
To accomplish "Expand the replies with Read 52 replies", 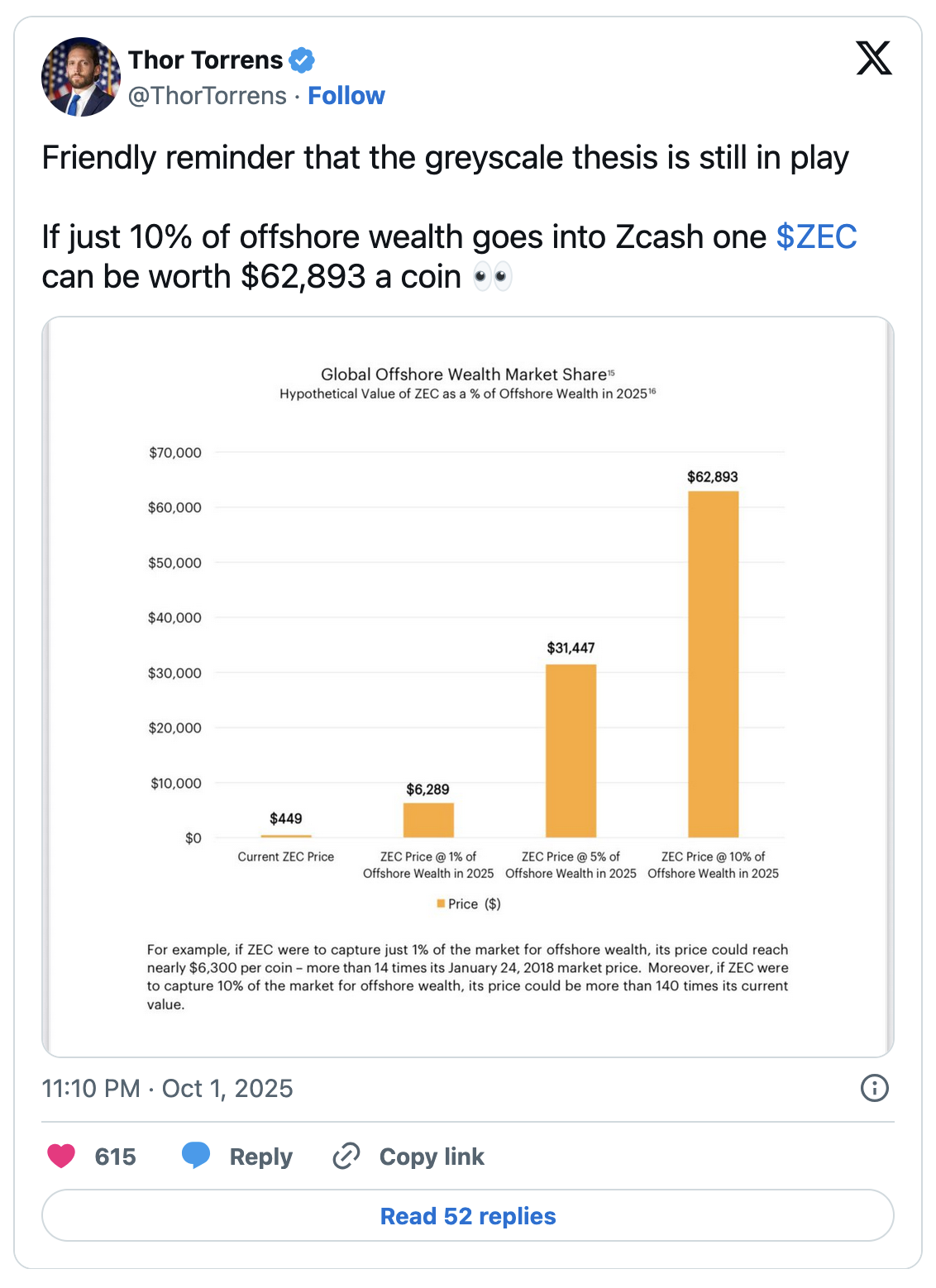I will click(x=467, y=1216).
